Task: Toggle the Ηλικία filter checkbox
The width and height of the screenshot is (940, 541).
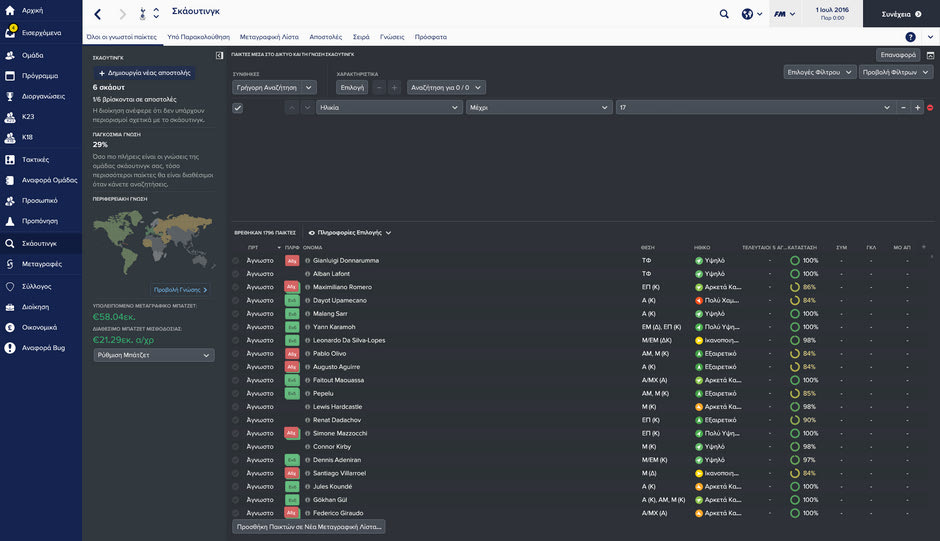Action: [237, 108]
